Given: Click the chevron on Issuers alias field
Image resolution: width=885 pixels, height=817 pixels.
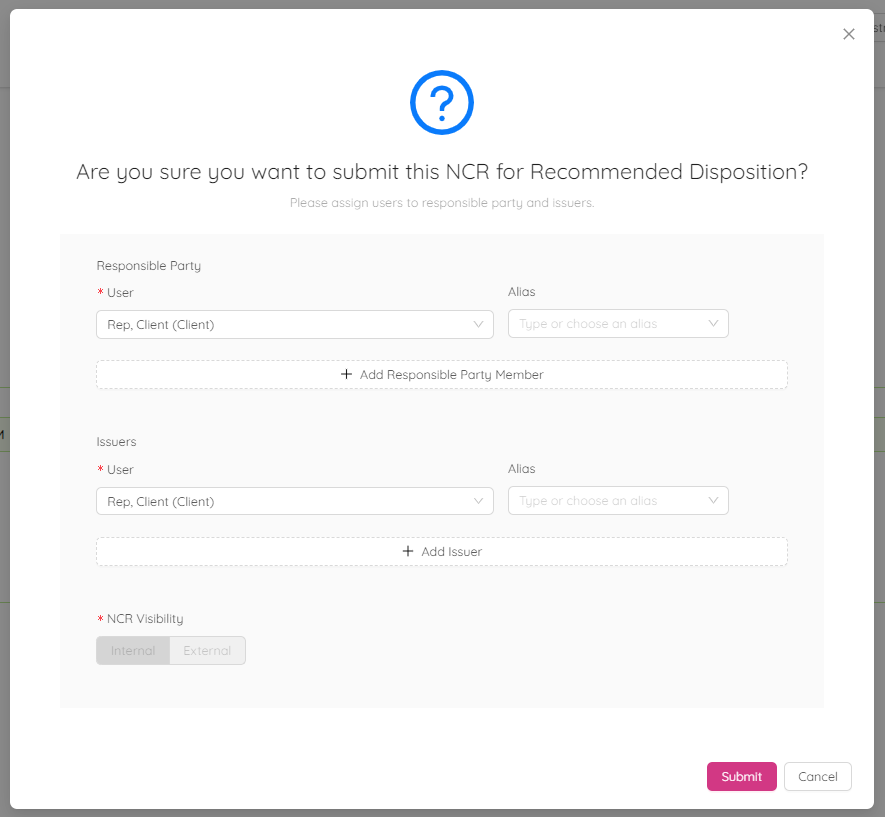Looking at the screenshot, I should coord(712,500).
